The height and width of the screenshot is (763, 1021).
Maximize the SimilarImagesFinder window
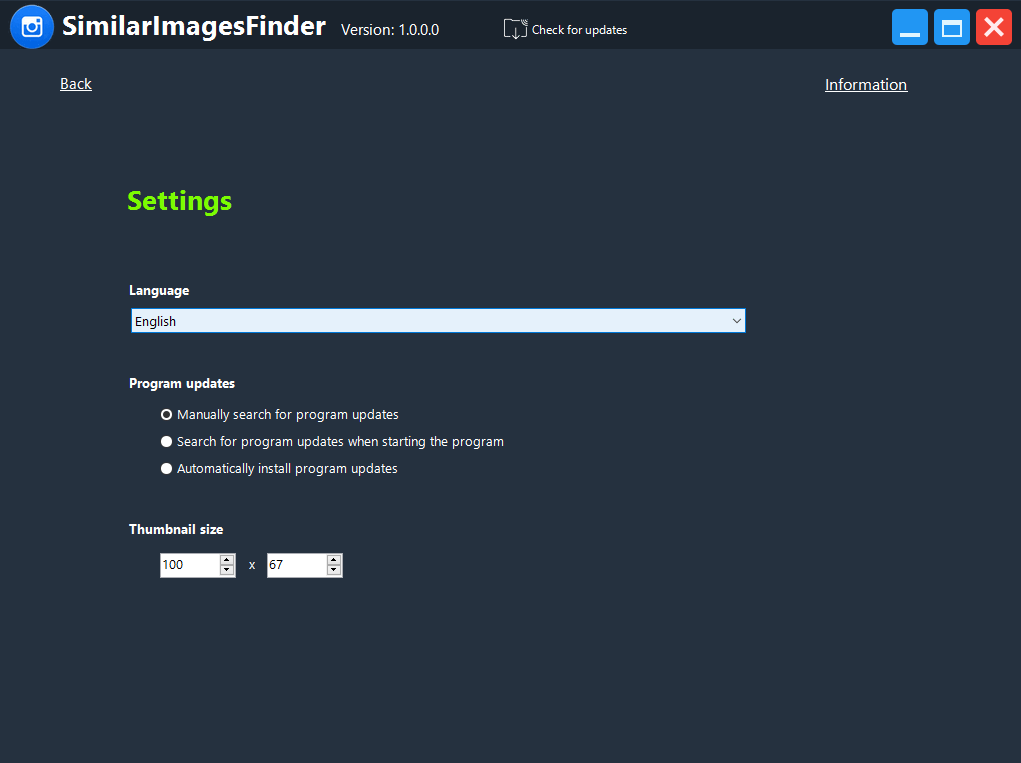951,27
